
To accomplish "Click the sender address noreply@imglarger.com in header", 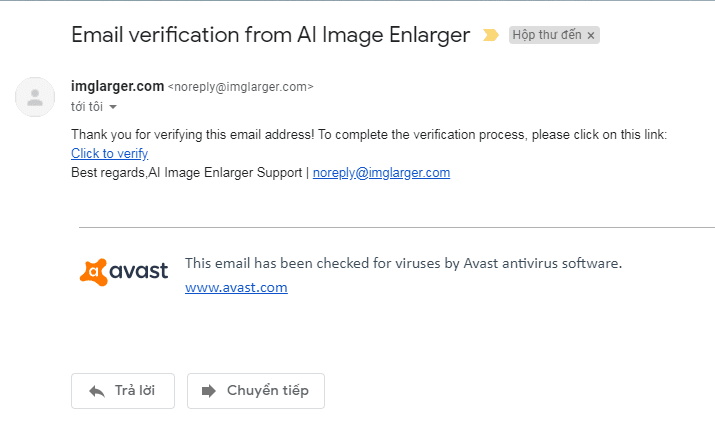I will click(x=241, y=87).
